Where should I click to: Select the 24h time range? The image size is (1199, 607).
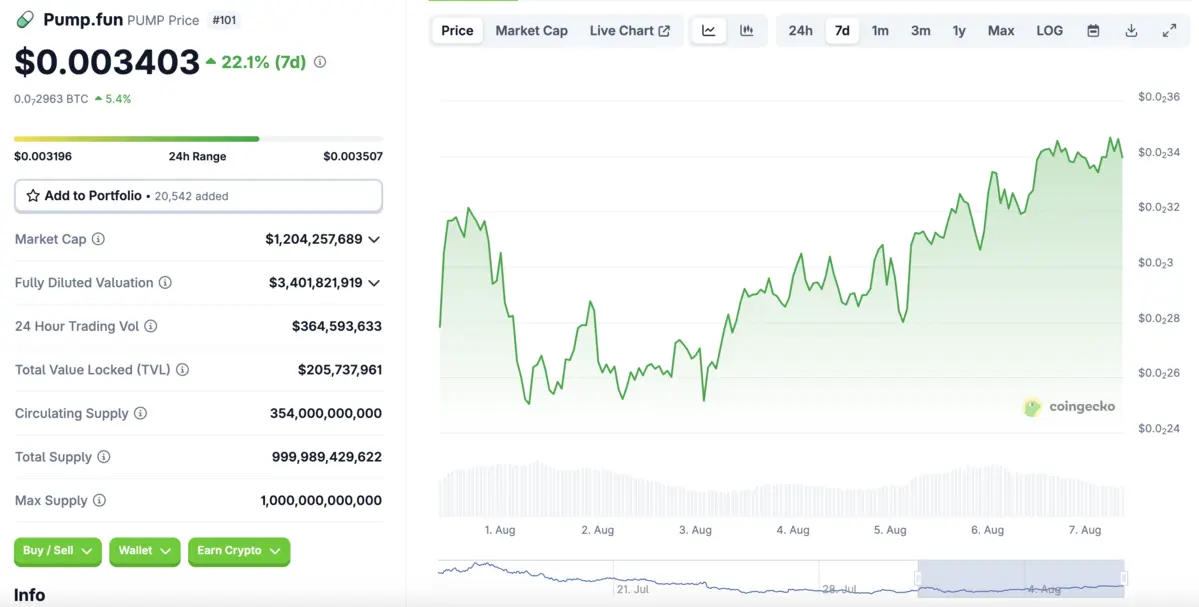pyautogui.click(x=800, y=31)
